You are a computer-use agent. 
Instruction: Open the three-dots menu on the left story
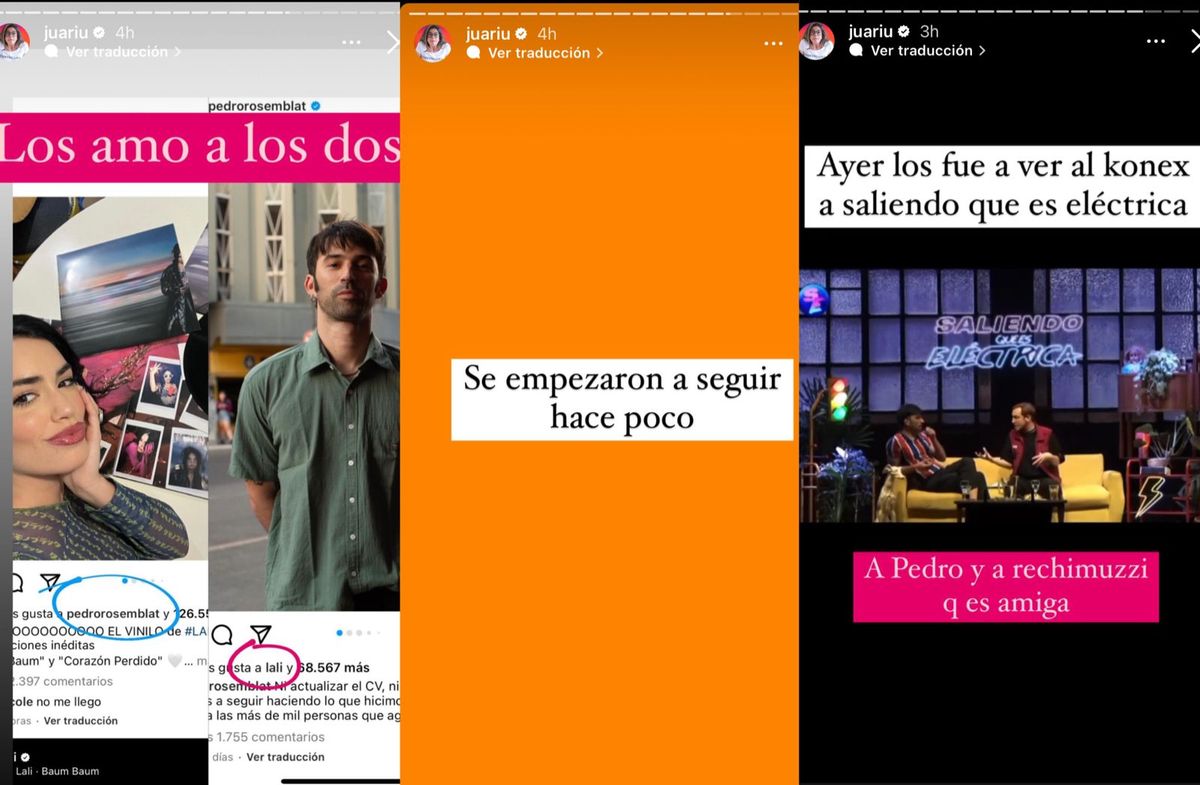tap(351, 43)
